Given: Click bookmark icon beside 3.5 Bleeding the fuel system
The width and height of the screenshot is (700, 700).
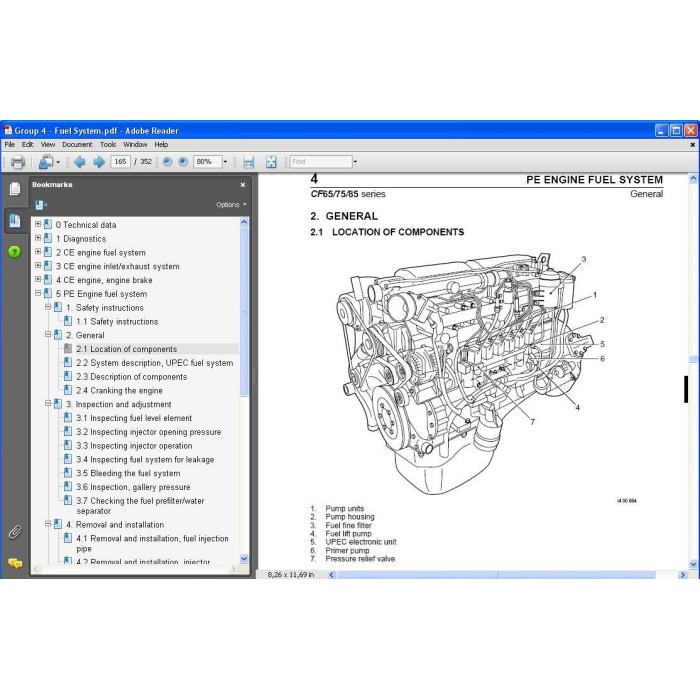Looking at the screenshot, I should tap(67, 473).
